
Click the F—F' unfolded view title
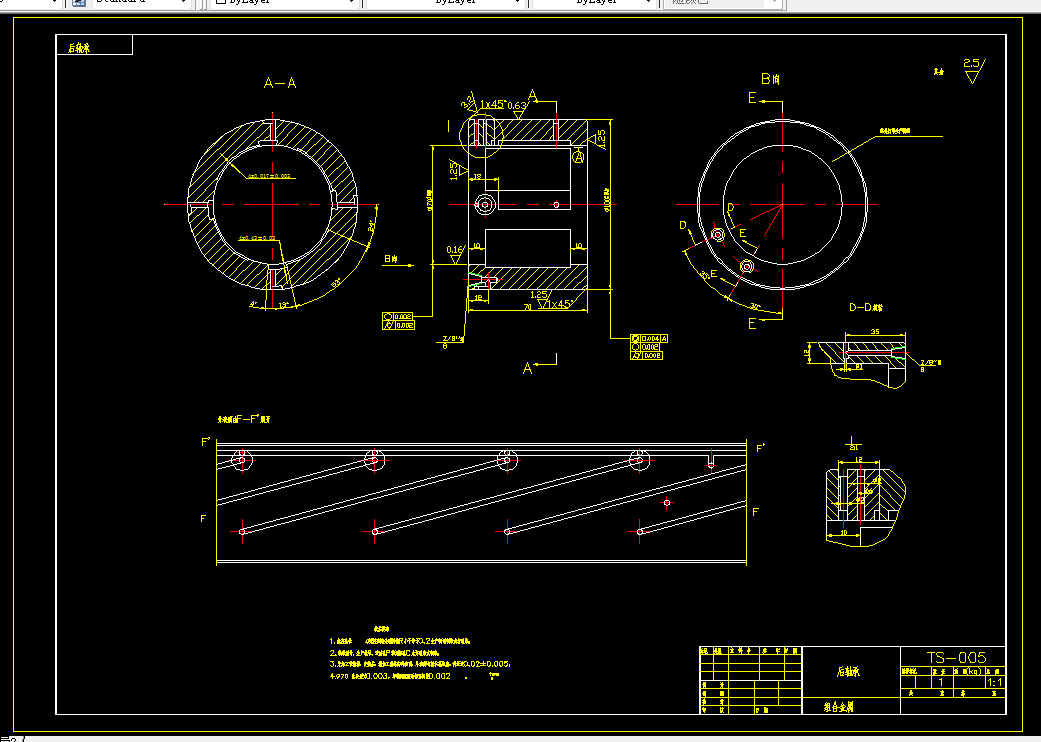point(244,419)
